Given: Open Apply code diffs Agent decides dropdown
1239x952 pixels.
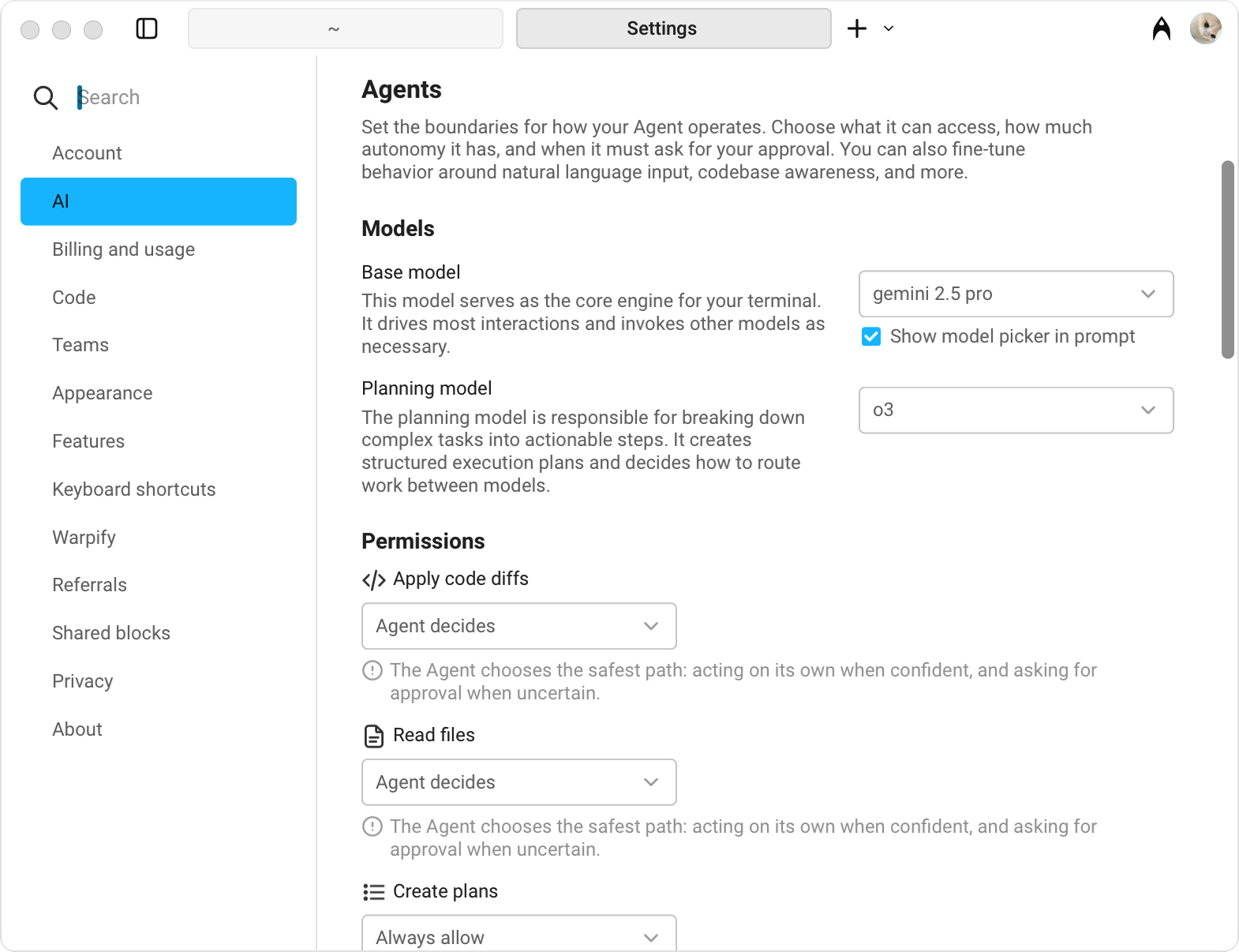Looking at the screenshot, I should pyautogui.click(x=518, y=627).
